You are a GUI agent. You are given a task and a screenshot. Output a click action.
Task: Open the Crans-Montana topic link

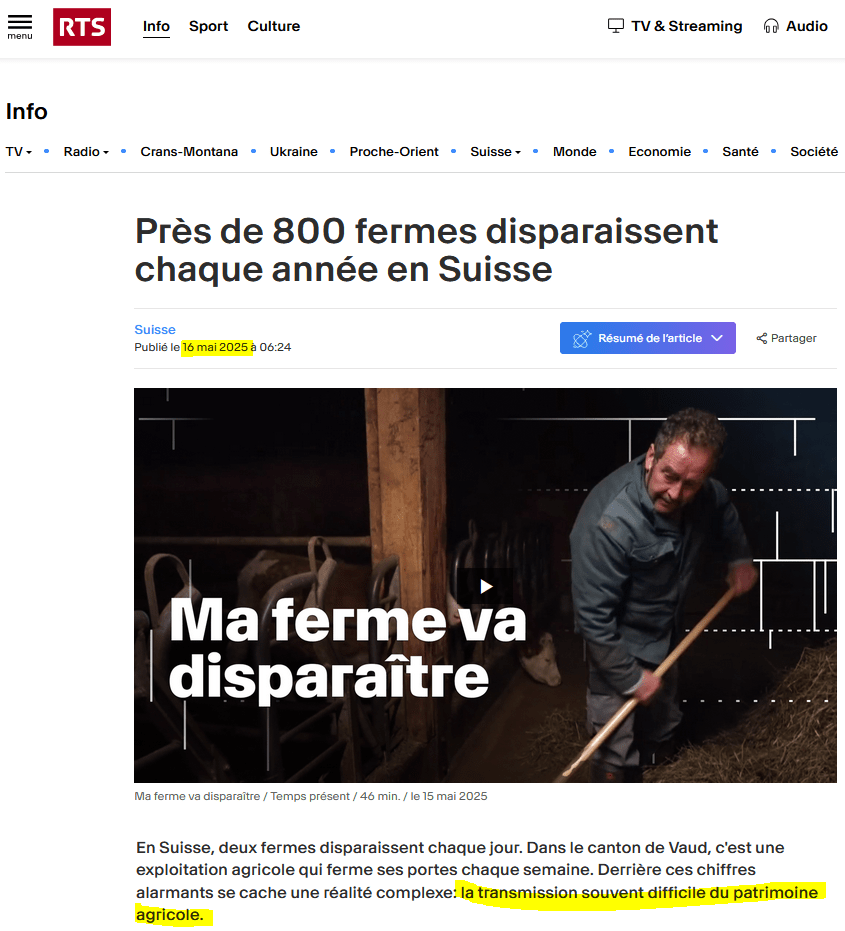[x=189, y=152]
